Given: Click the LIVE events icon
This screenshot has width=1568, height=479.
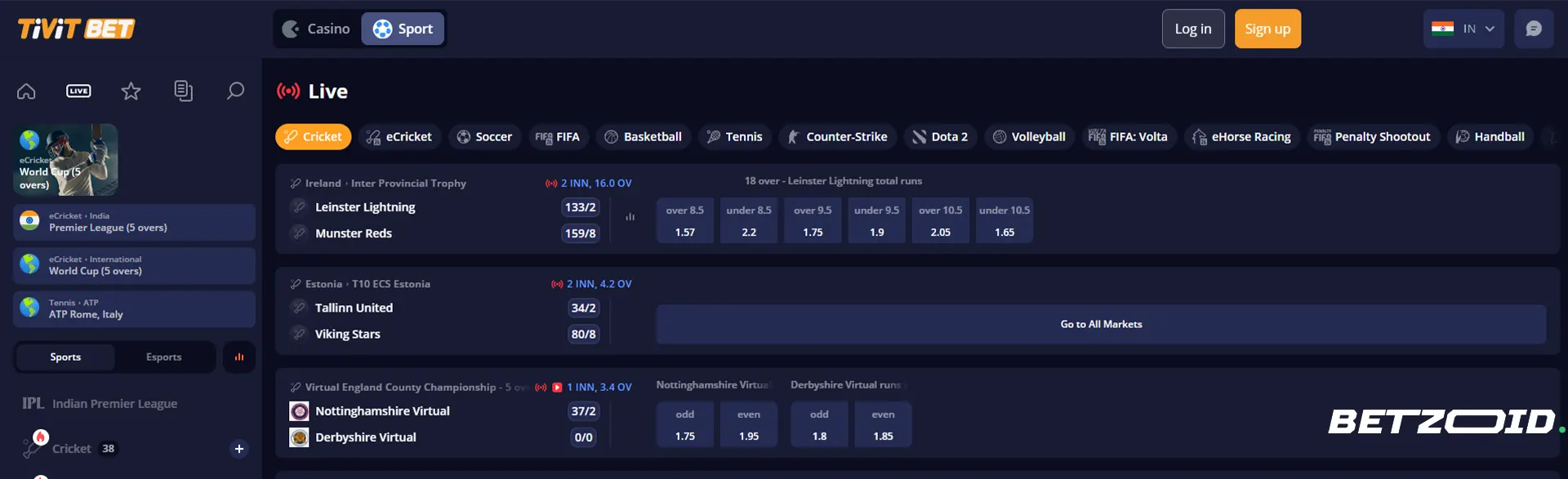Looking at the screenshot, I should point(78,91).
